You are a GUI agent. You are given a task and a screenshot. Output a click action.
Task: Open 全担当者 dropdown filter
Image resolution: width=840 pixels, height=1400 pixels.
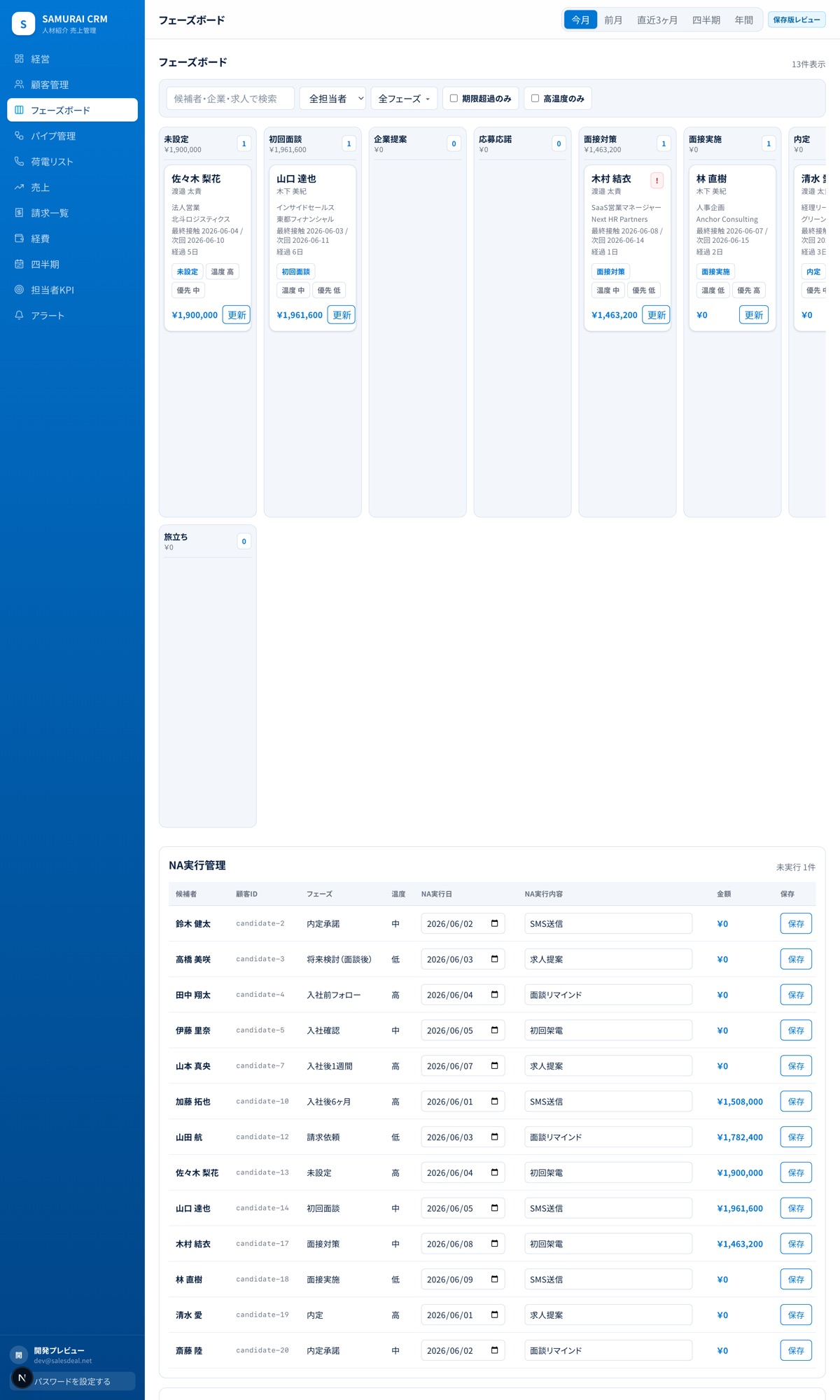pyautogui.click(x=332, y=99)
